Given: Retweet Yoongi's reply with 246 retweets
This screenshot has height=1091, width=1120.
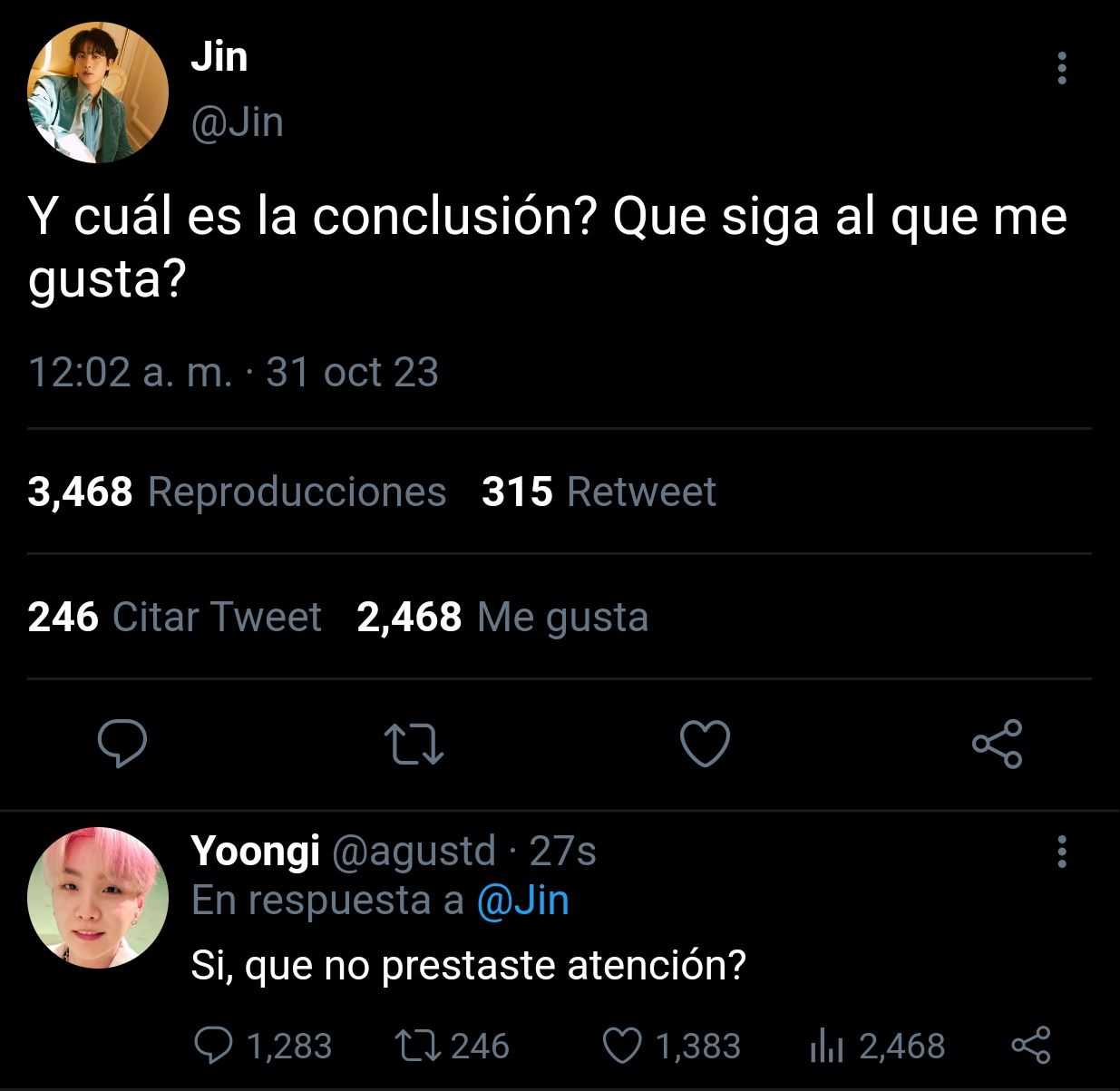Looking at the screenshot, I should click(x=453, y=1046).
